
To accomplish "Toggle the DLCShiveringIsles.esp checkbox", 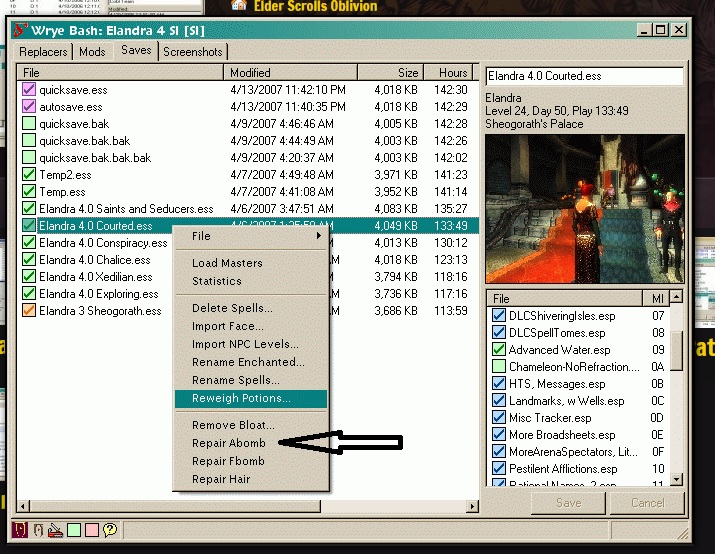I will (499, 316).
